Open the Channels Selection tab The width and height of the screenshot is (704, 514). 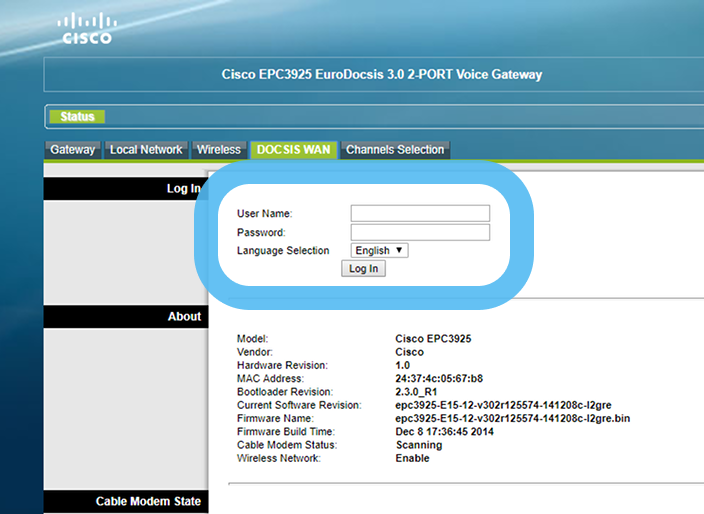395,150
